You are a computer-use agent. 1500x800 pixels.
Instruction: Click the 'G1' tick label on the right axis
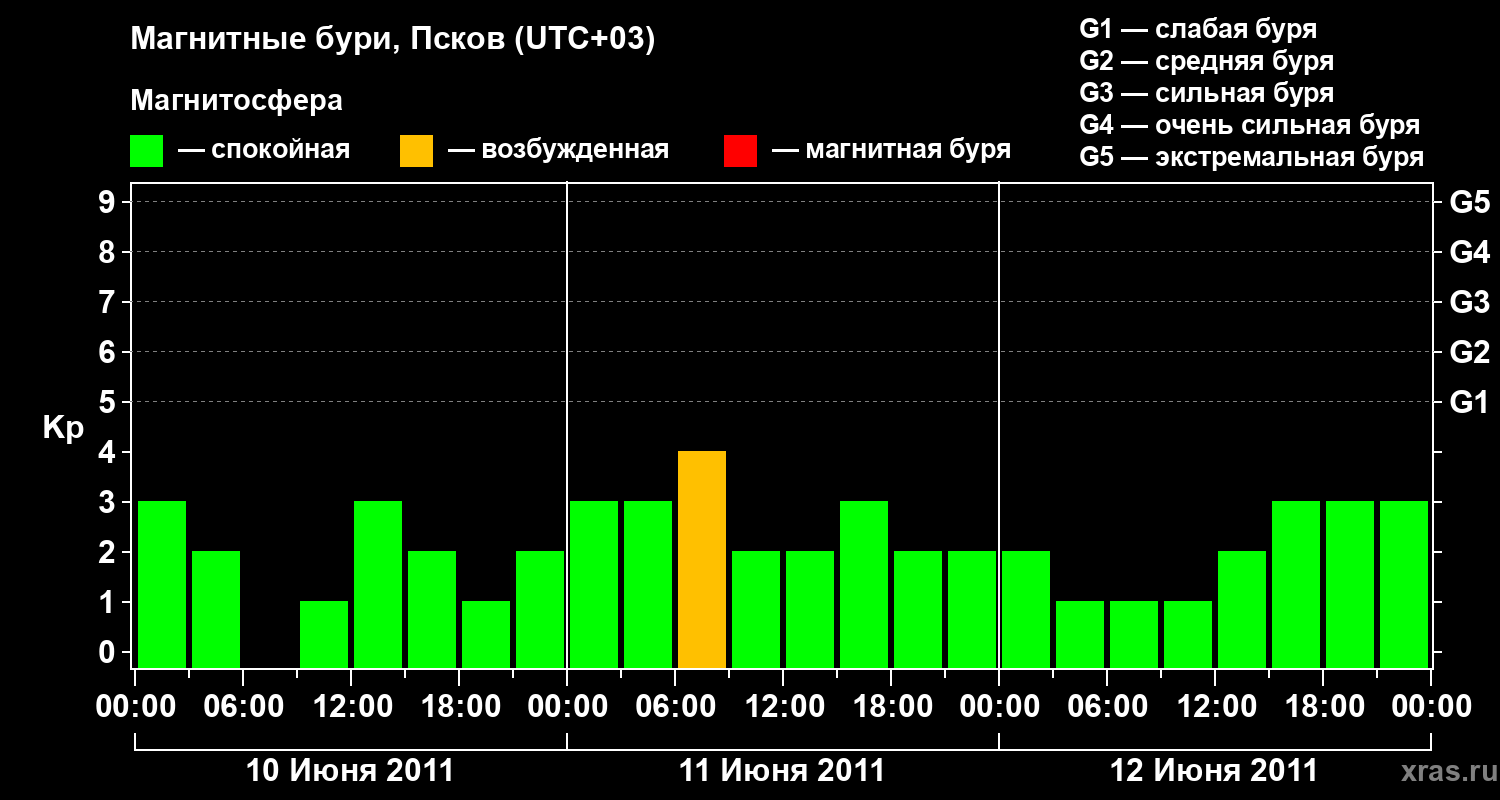pyautogui.click(x=1469, y=402)
